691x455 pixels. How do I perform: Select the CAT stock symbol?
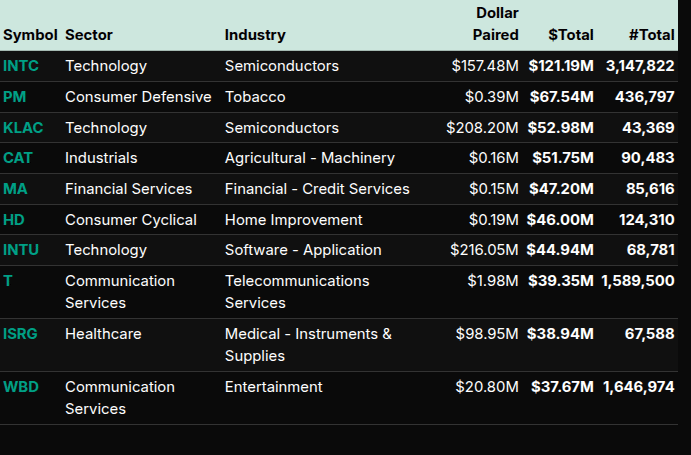click(x=18, y=158)
